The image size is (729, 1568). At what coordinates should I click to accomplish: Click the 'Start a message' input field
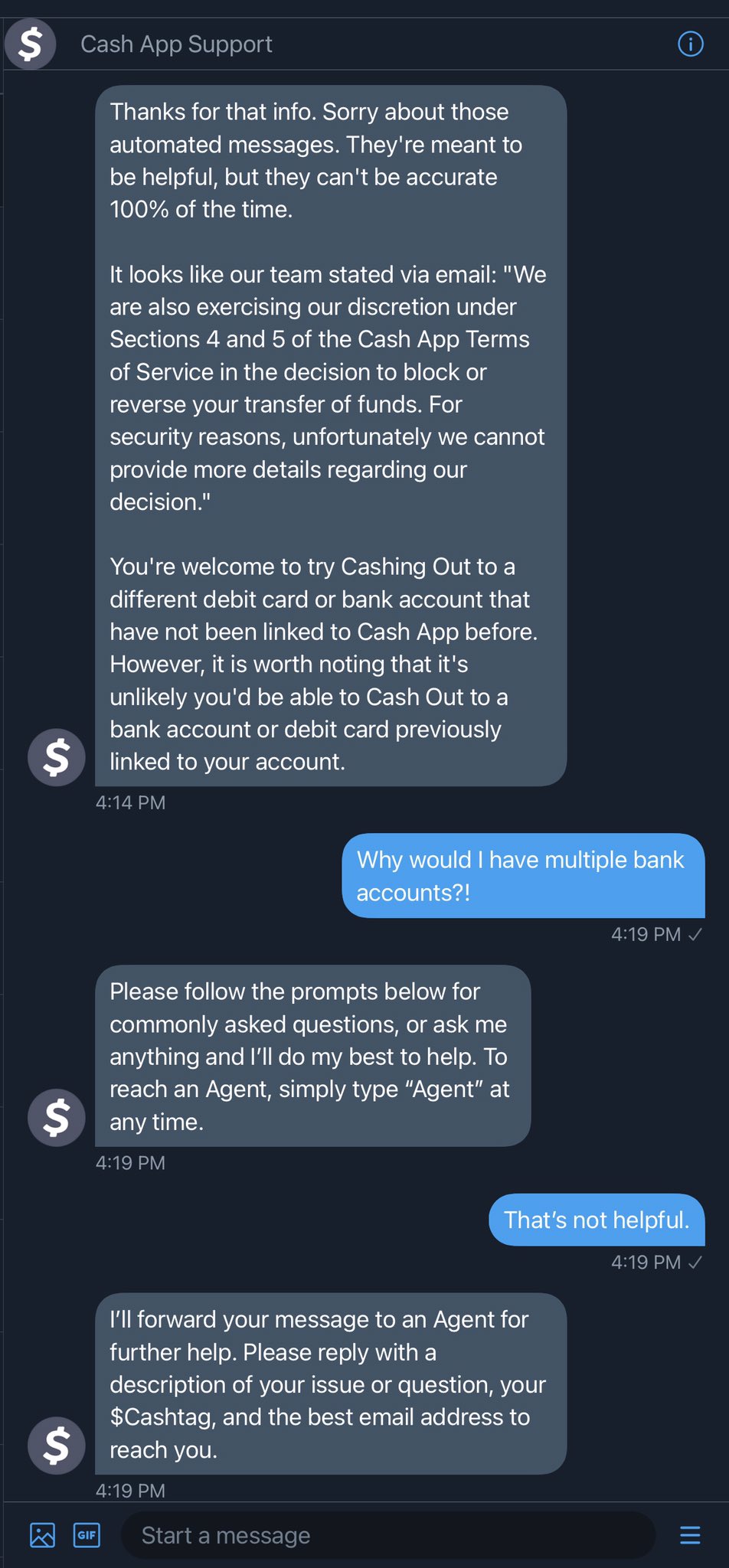coord(387,1535)
